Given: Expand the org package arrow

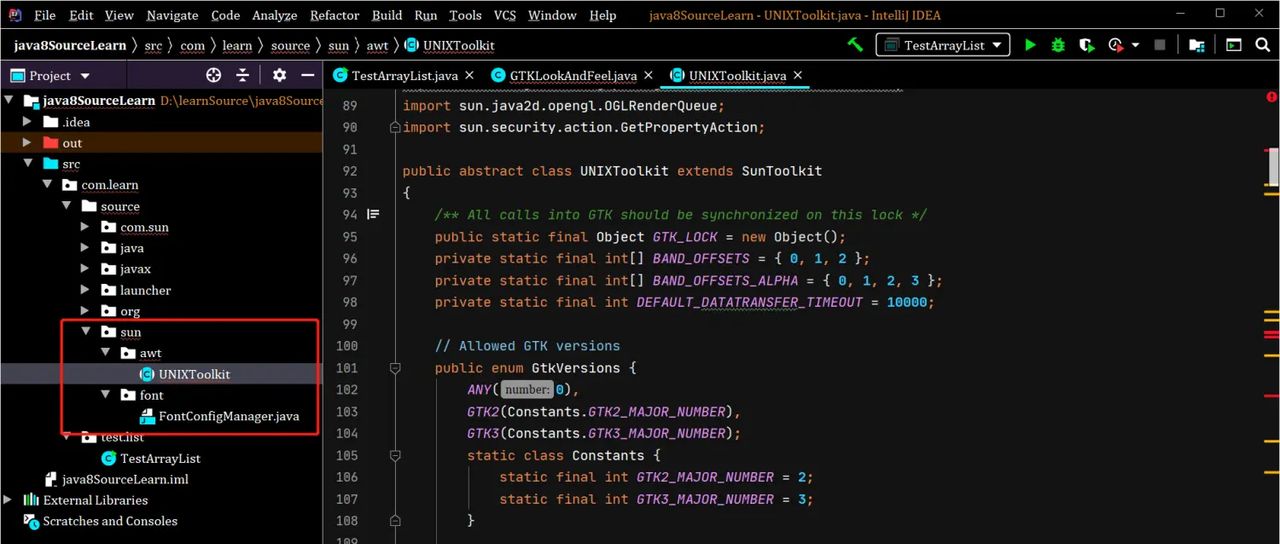Looking at the screenshot, I should tap(86, 311).
